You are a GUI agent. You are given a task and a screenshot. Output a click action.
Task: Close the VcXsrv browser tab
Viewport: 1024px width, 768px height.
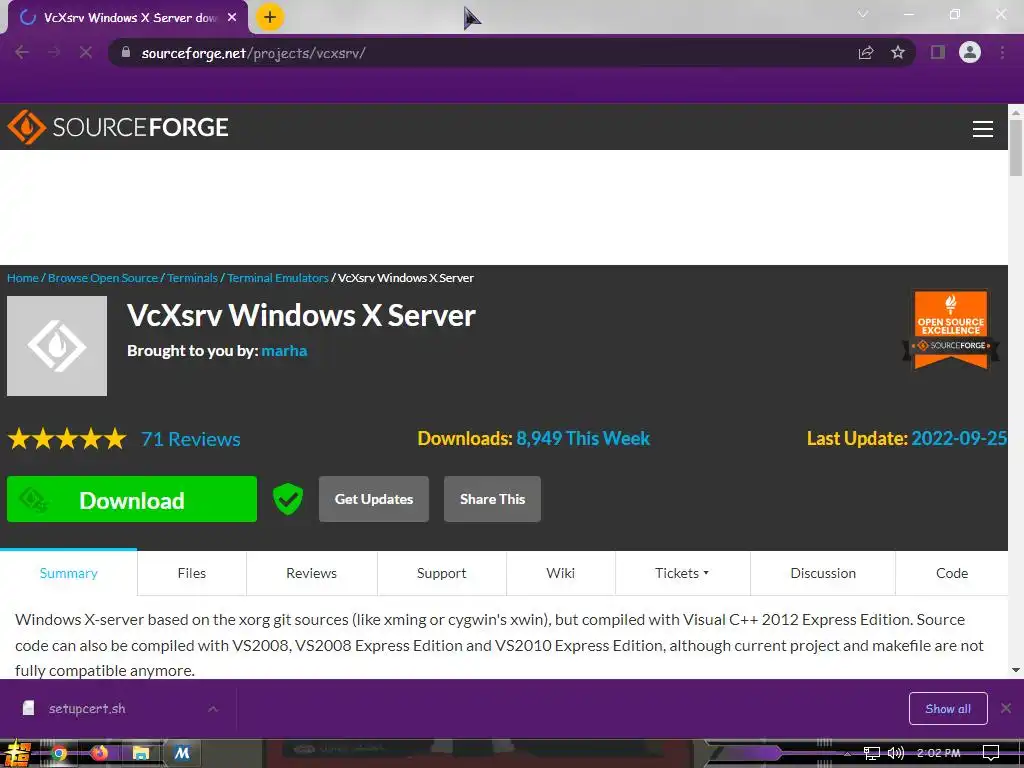tap(232, 18)
